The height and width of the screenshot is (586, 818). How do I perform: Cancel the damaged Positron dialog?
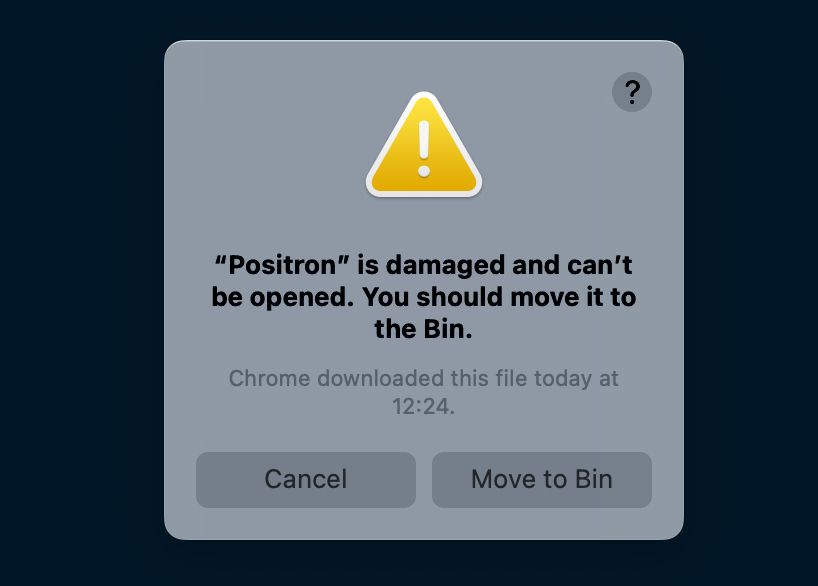pyautogui.click(x=306, y=480)
